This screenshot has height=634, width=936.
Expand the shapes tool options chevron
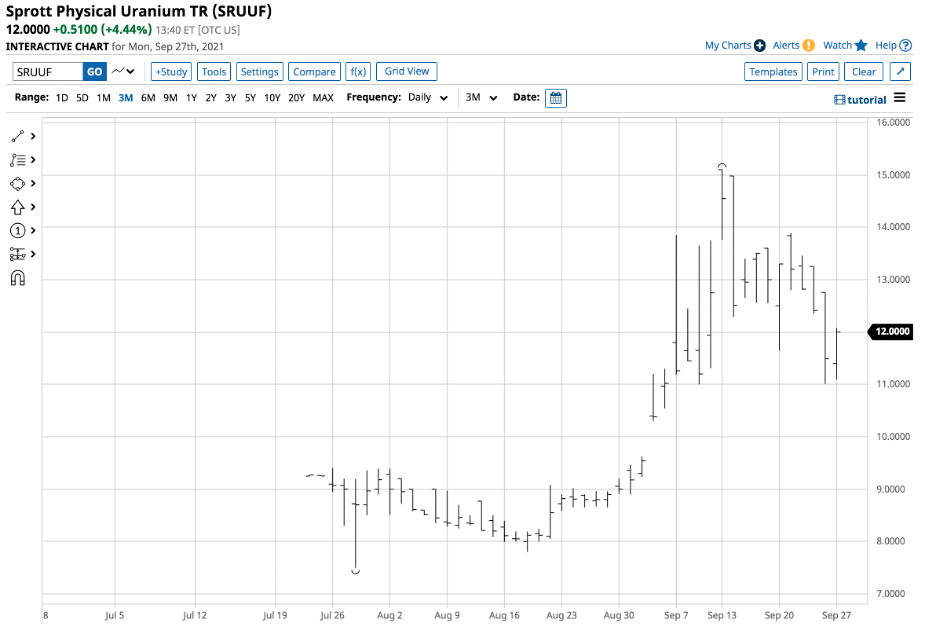(33, 184)
